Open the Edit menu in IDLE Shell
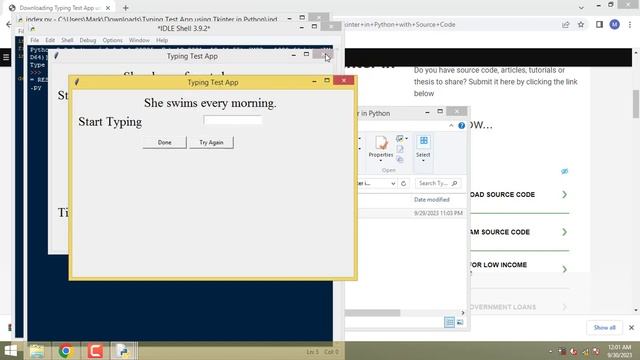Image resolution: width=640 pixels, height=360 pixels. pyautogui.click(x=50, y=40)
